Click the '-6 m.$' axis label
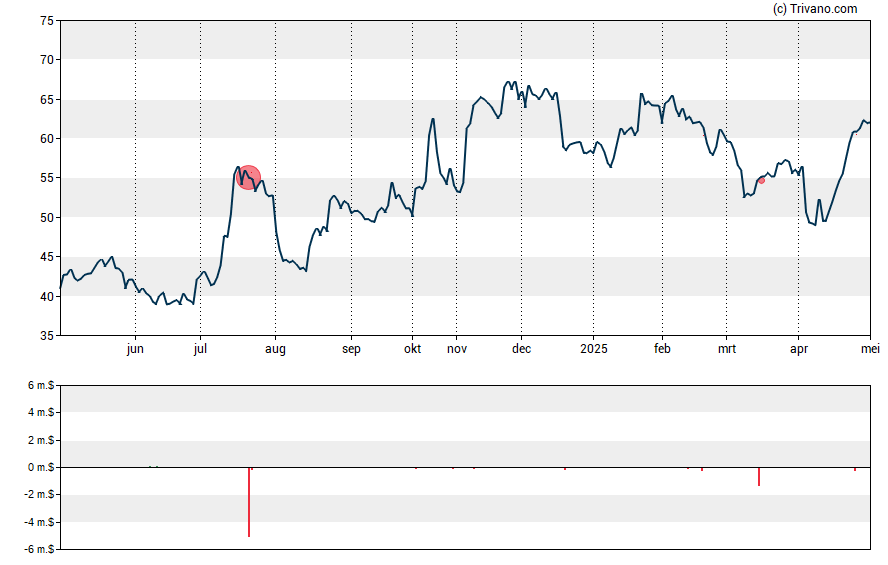 (39, 549)
